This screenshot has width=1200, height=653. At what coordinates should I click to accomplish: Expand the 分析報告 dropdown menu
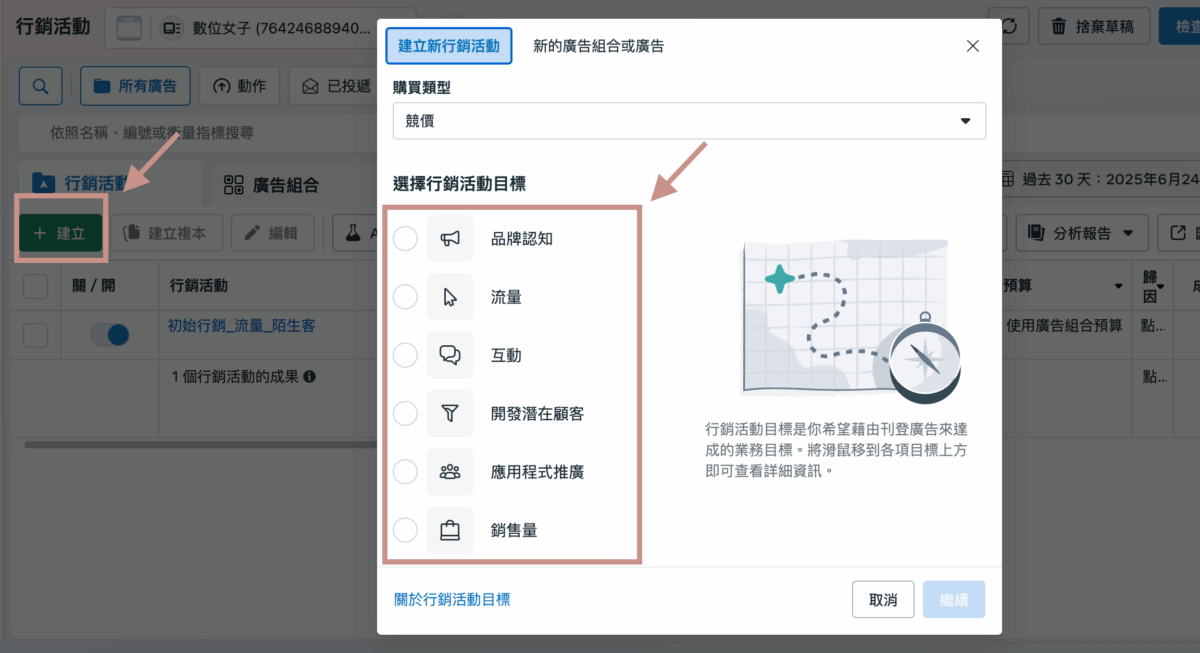[1081, 233]
